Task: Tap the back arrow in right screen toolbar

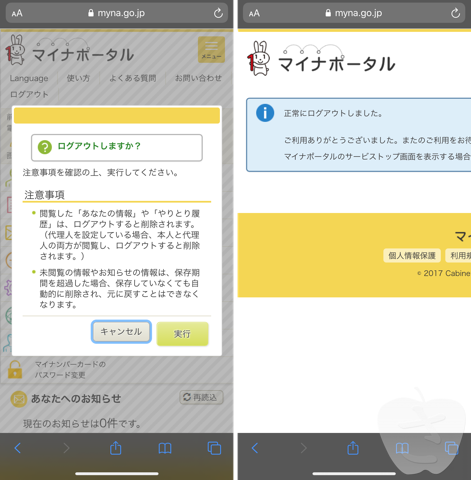Action: pos(255,448)
